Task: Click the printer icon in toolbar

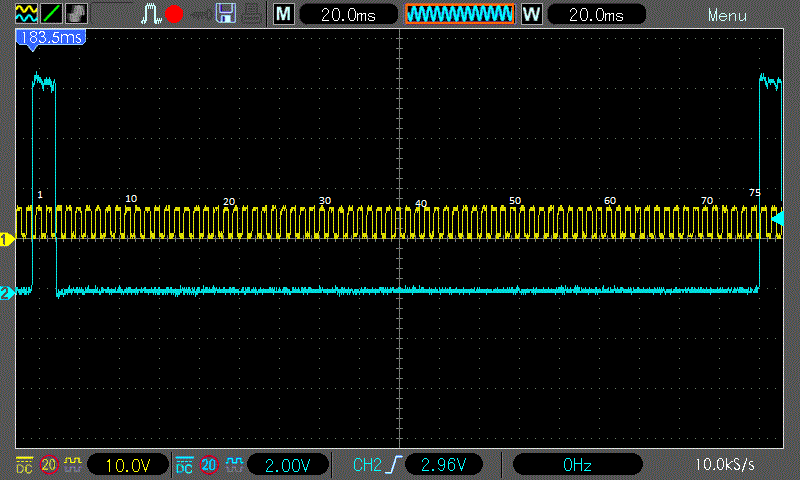Action: click(x=252, y=14)
